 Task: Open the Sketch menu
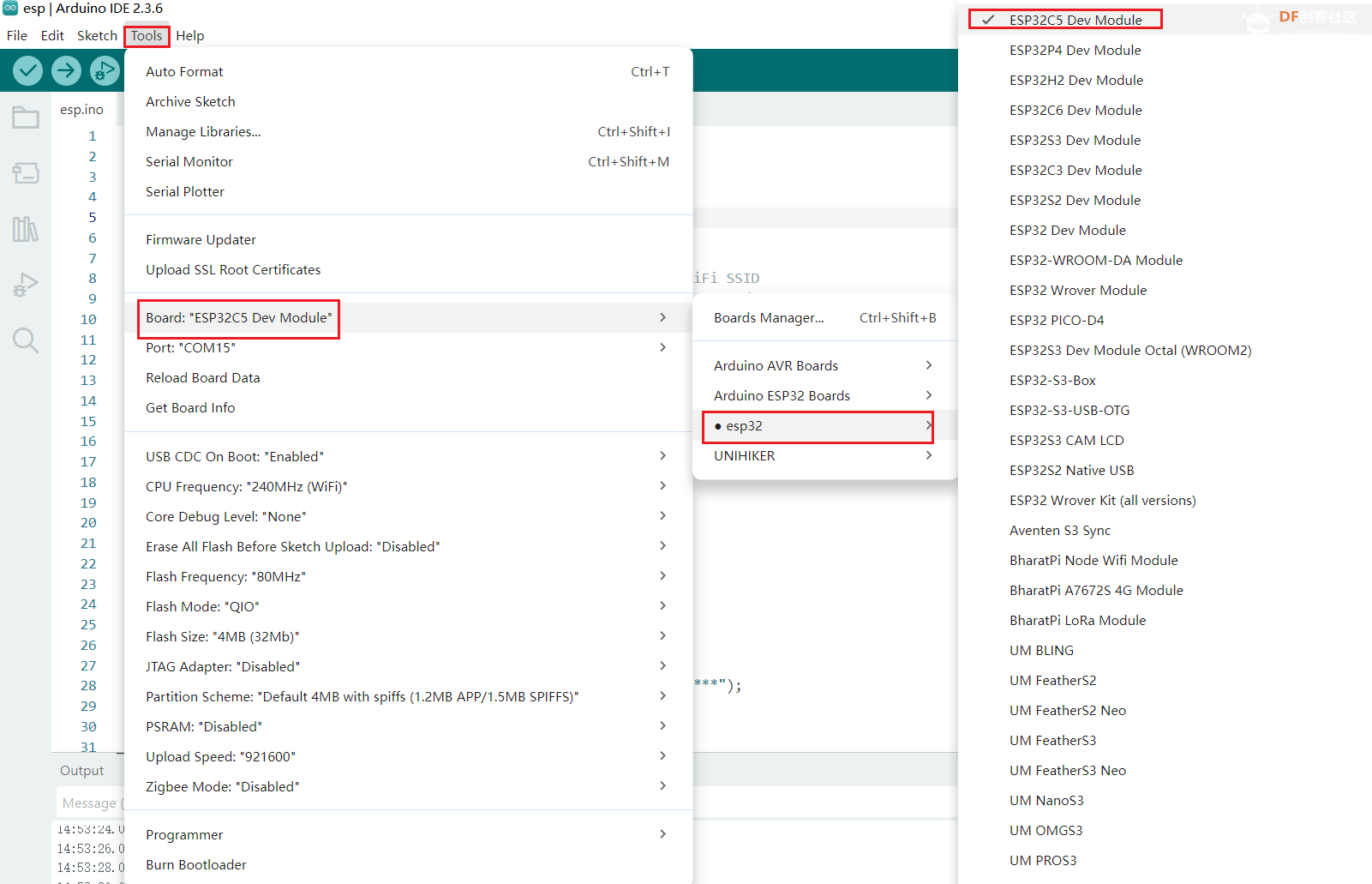(97, 36)
